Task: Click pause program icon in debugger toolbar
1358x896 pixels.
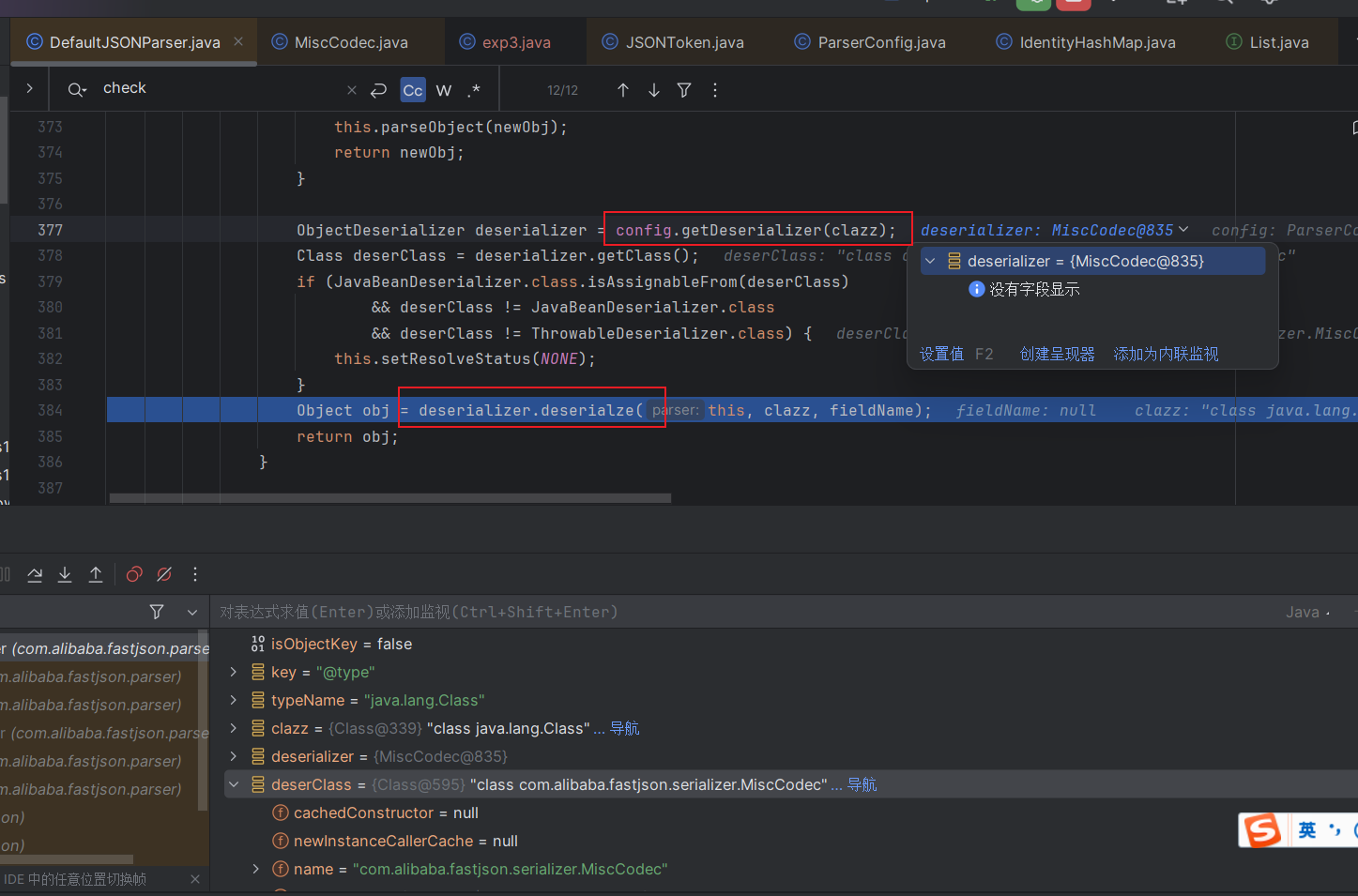Action: [5, 574]
